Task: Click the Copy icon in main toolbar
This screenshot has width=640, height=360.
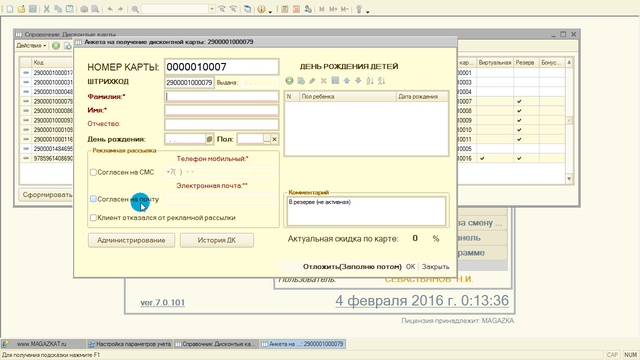Action: pos(58,9)
